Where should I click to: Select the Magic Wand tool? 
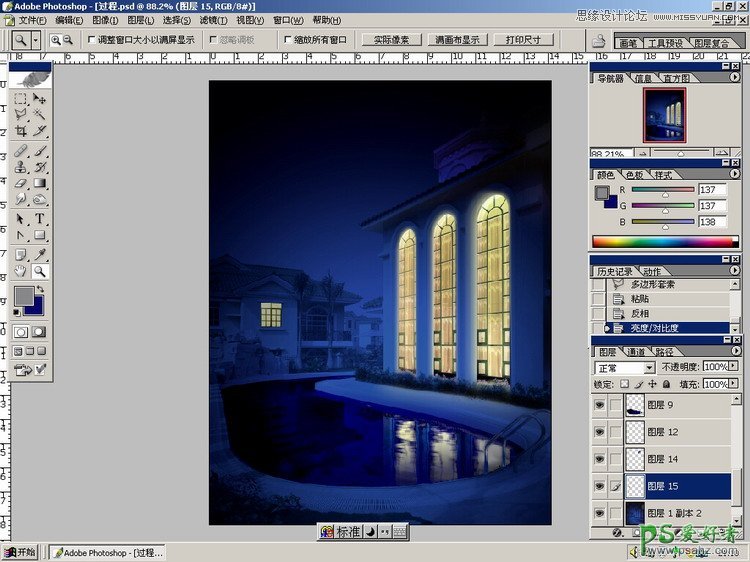40,115
